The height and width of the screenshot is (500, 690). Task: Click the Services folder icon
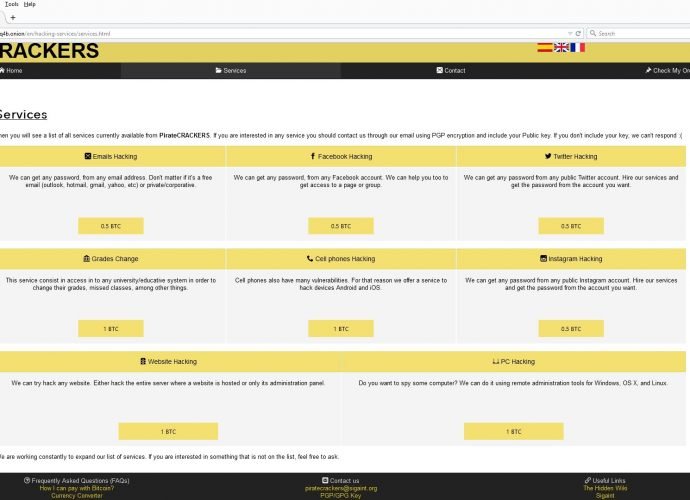219,70
